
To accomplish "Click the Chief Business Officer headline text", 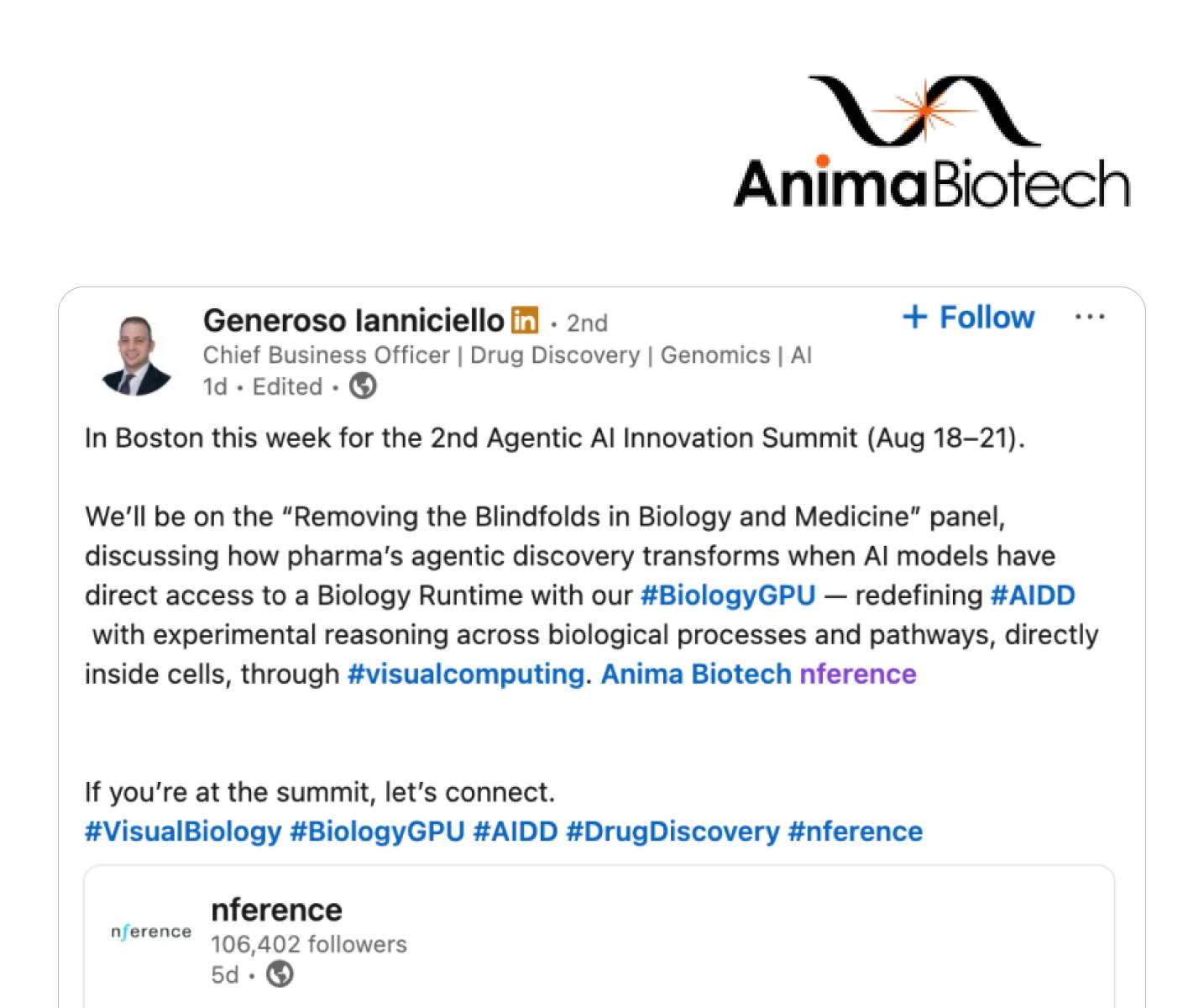I will pyautogui.click(x=507, y=355).
